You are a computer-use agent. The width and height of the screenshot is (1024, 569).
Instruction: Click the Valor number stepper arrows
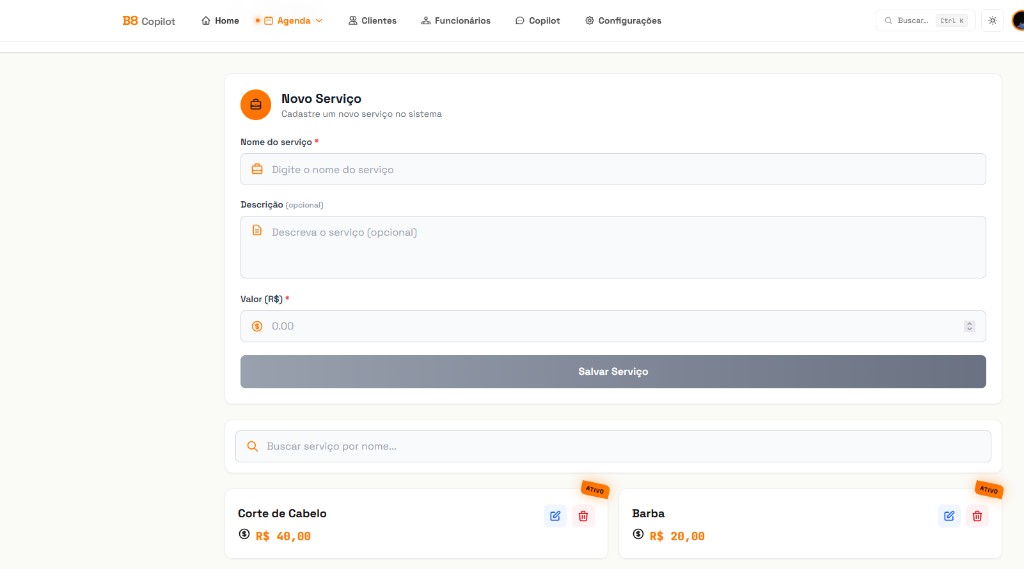[x=969, y=326]
